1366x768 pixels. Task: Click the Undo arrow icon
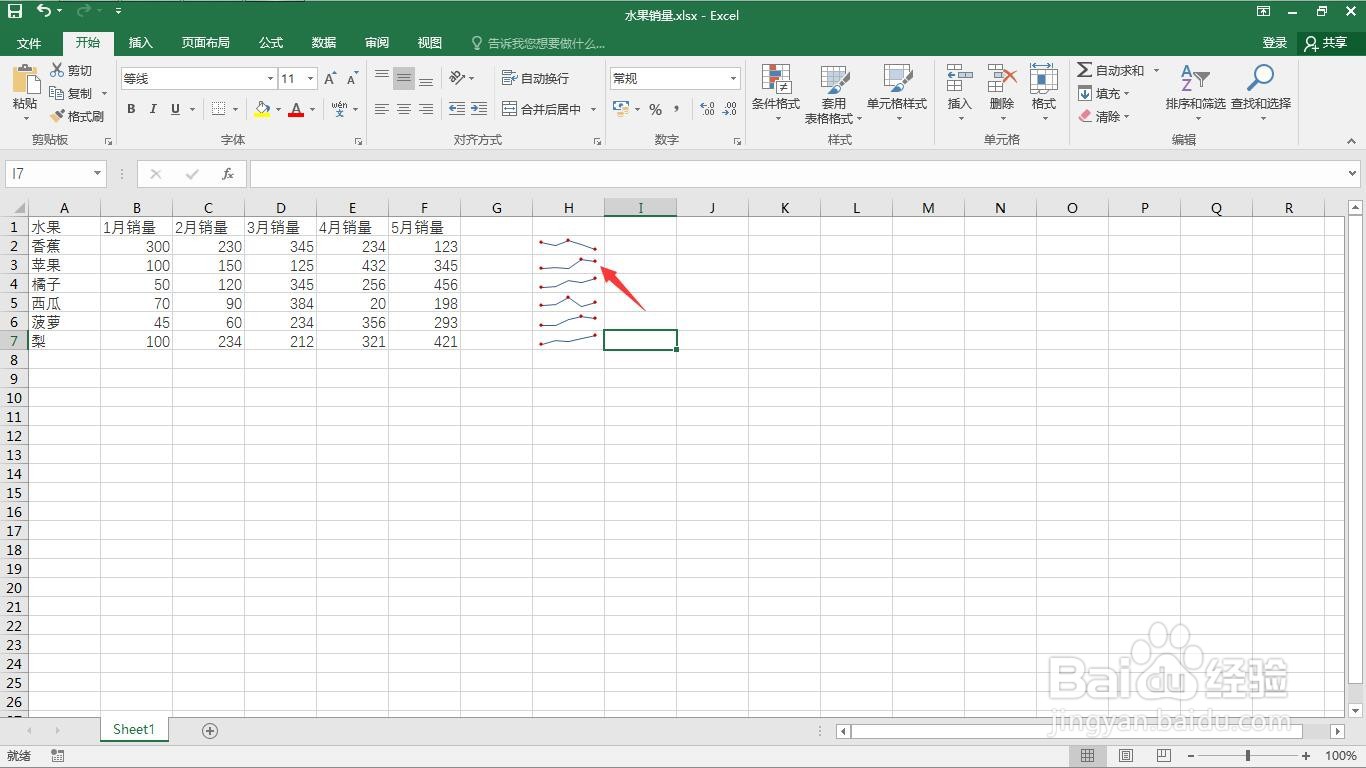44,11
